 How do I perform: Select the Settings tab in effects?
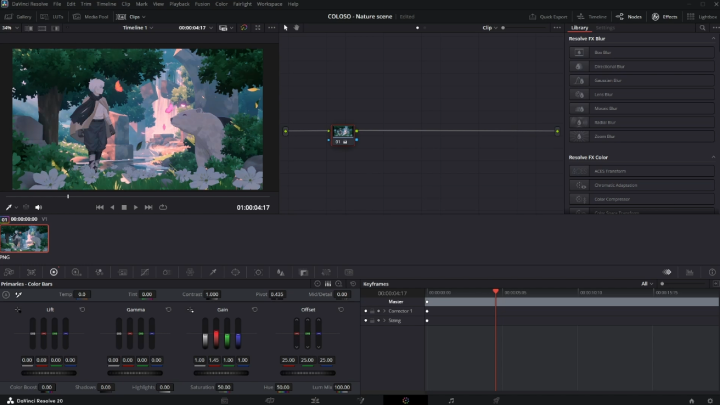[x=605, y=28]
